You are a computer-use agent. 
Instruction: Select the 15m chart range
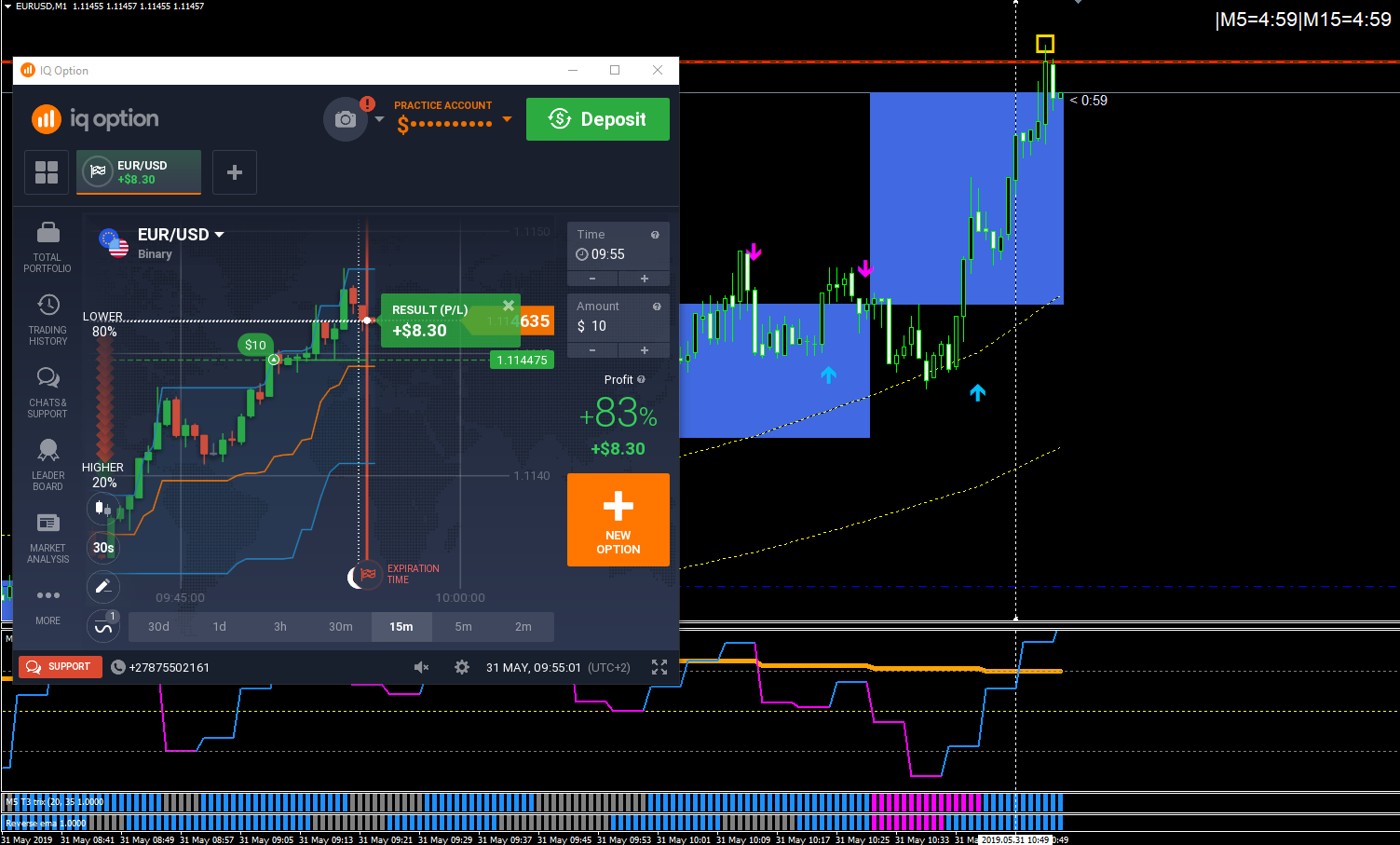(x=401, y=627)
